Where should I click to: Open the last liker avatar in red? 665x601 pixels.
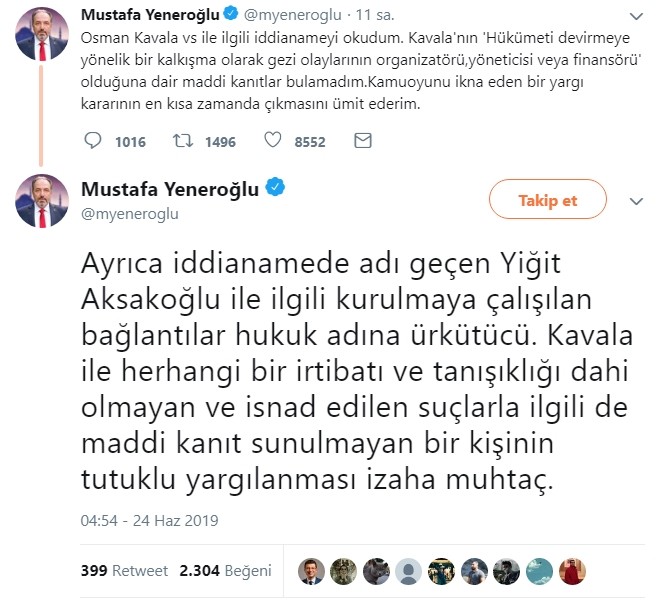tap(572, 571)
